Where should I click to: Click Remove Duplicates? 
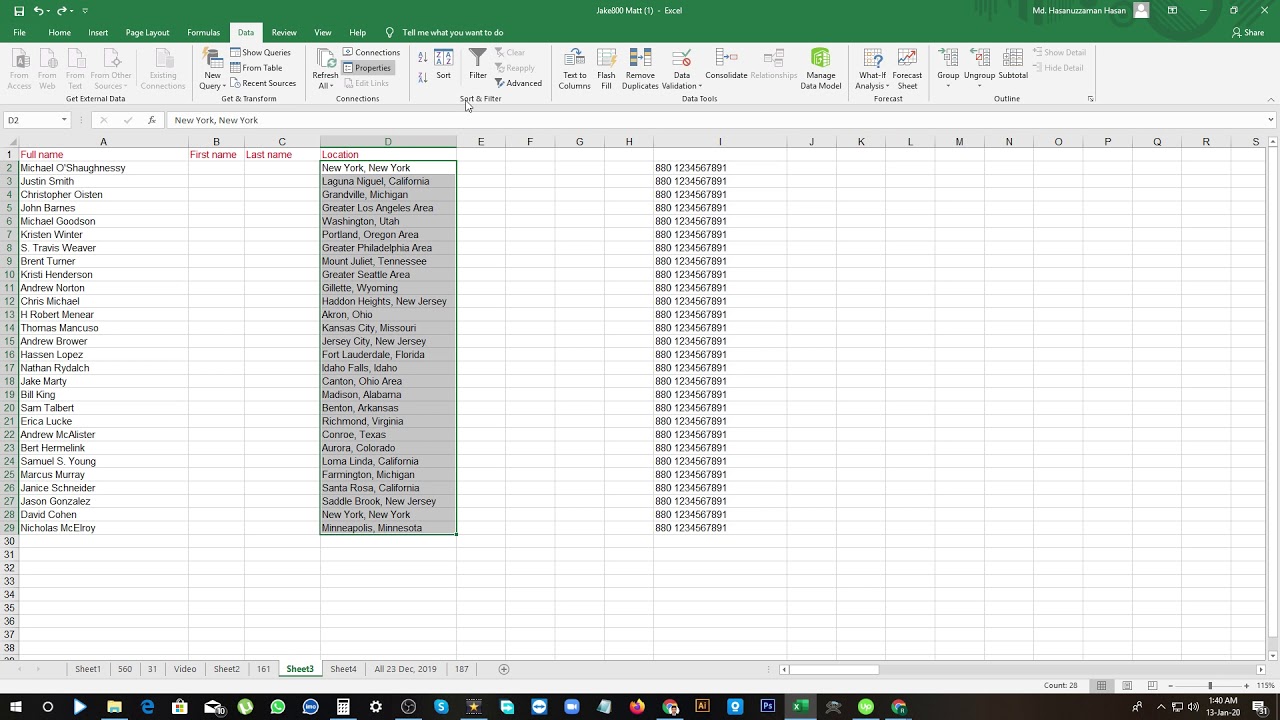640,69
